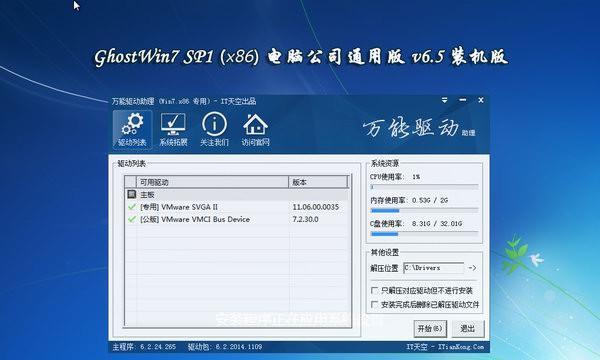The width and height of the screenshot is (600, 360).
Task: Click the CPU 1% usage value
Action: [416, 177]
